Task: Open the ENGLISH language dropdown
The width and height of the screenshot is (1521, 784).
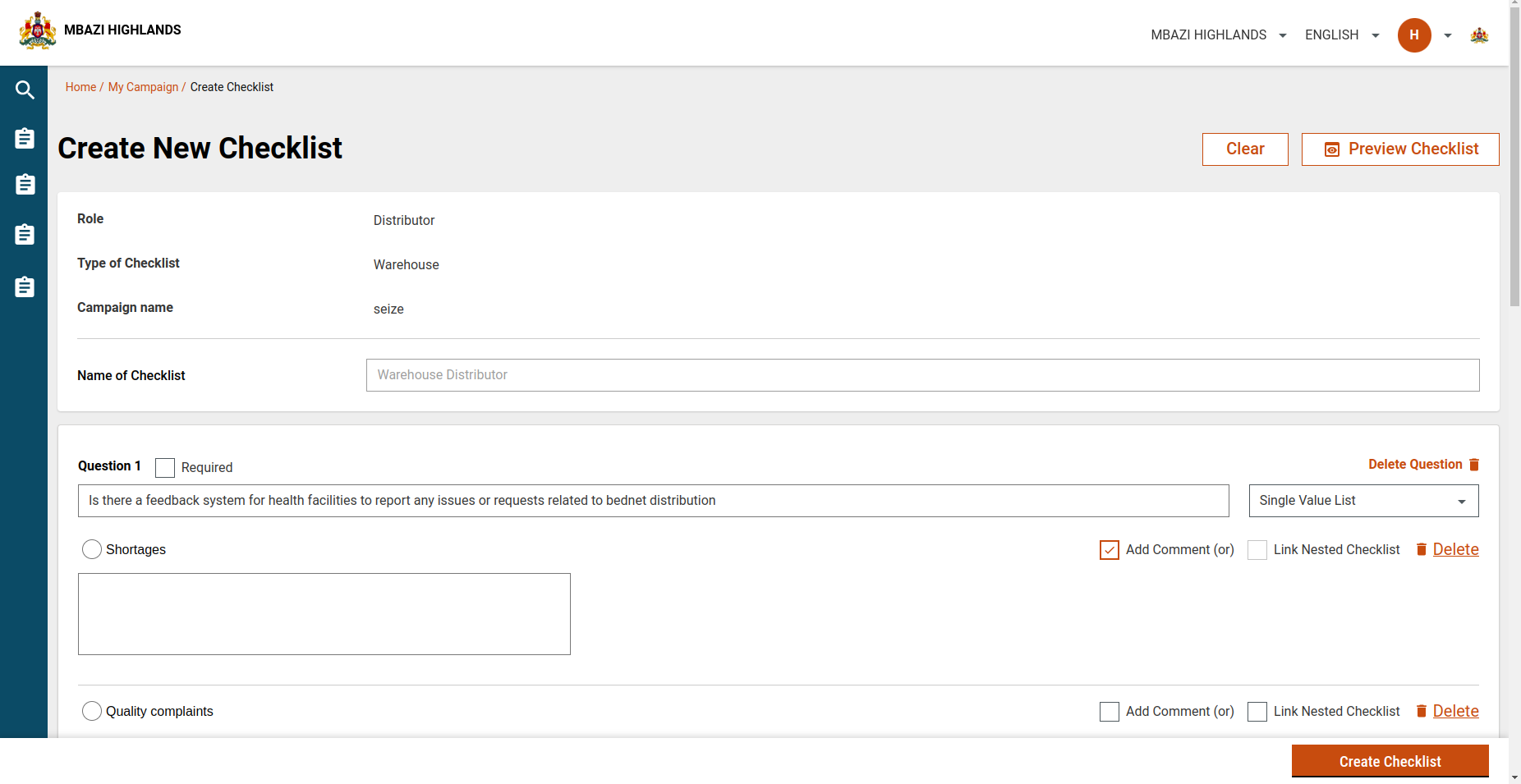Action: pos(1341,35)
